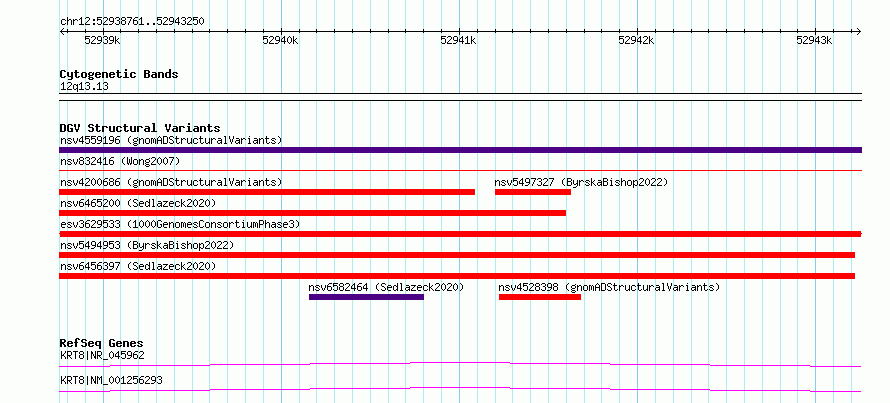Open the esv3629533 1000GenomesConsortiumPhase3 label
Screen dimensions: 890x403
point(180,224)
